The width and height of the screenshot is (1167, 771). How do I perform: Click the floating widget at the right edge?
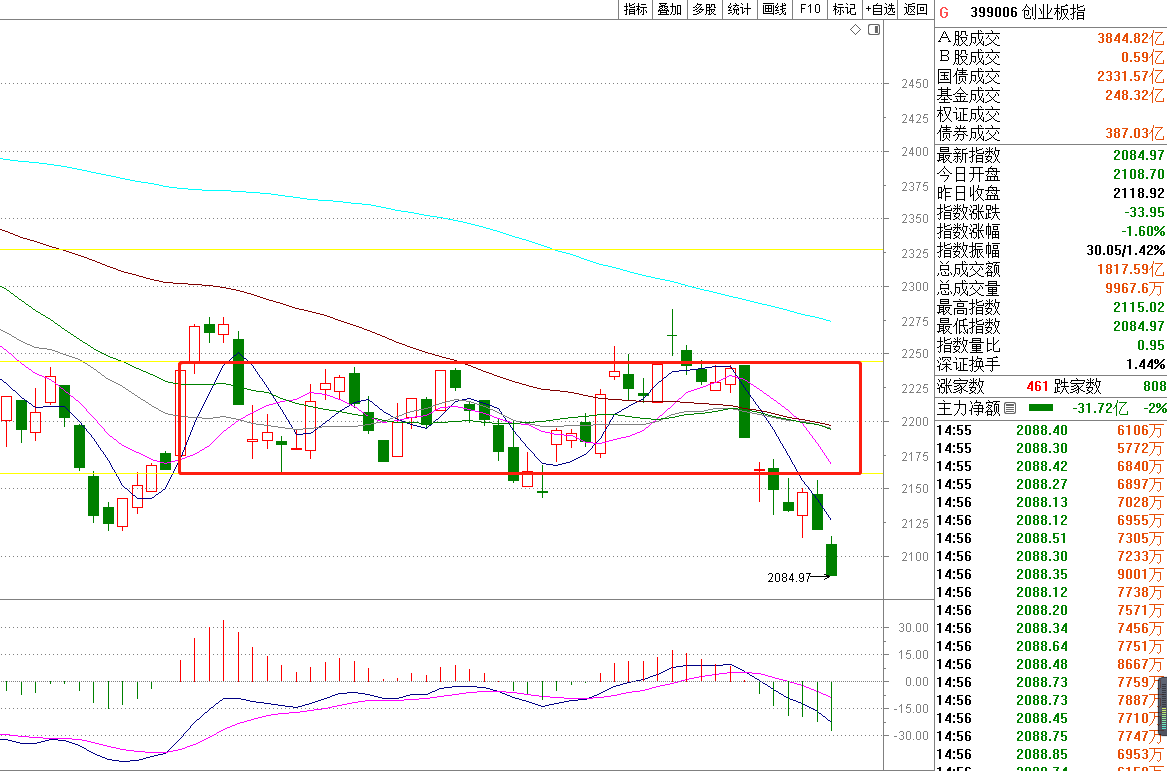click(1160, 705)
